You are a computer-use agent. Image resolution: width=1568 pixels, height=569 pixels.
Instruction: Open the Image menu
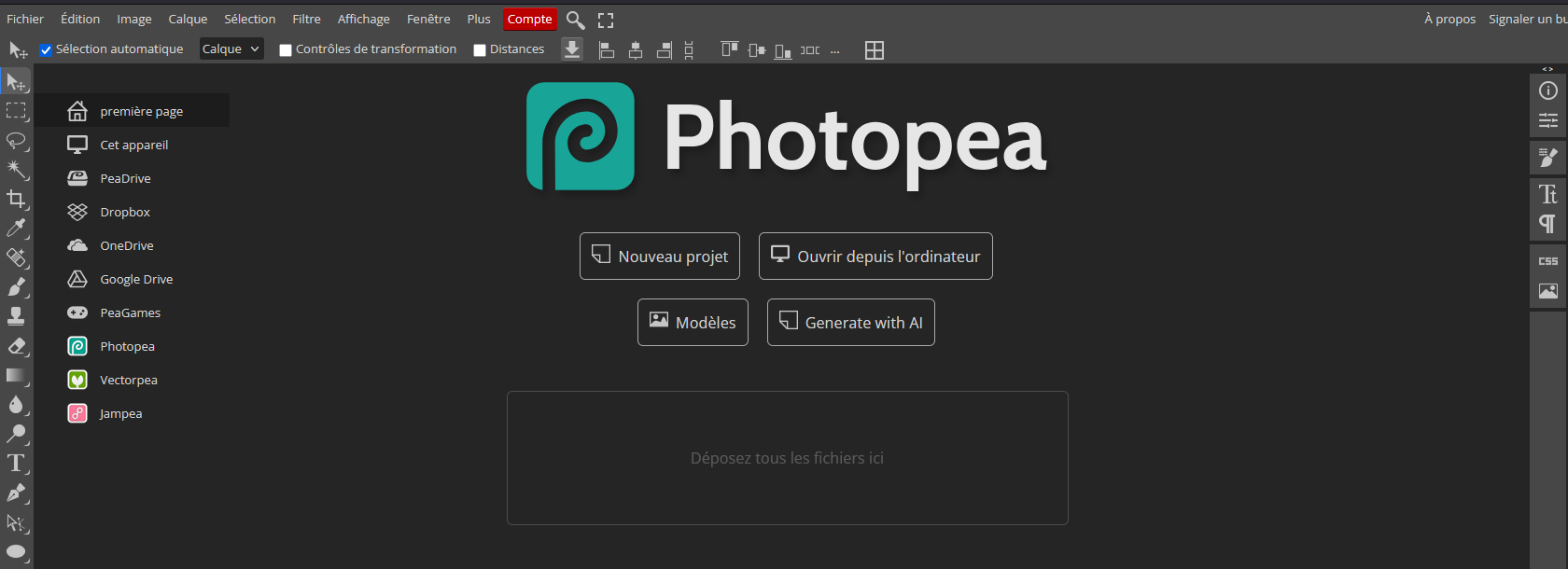pos(134,19)
